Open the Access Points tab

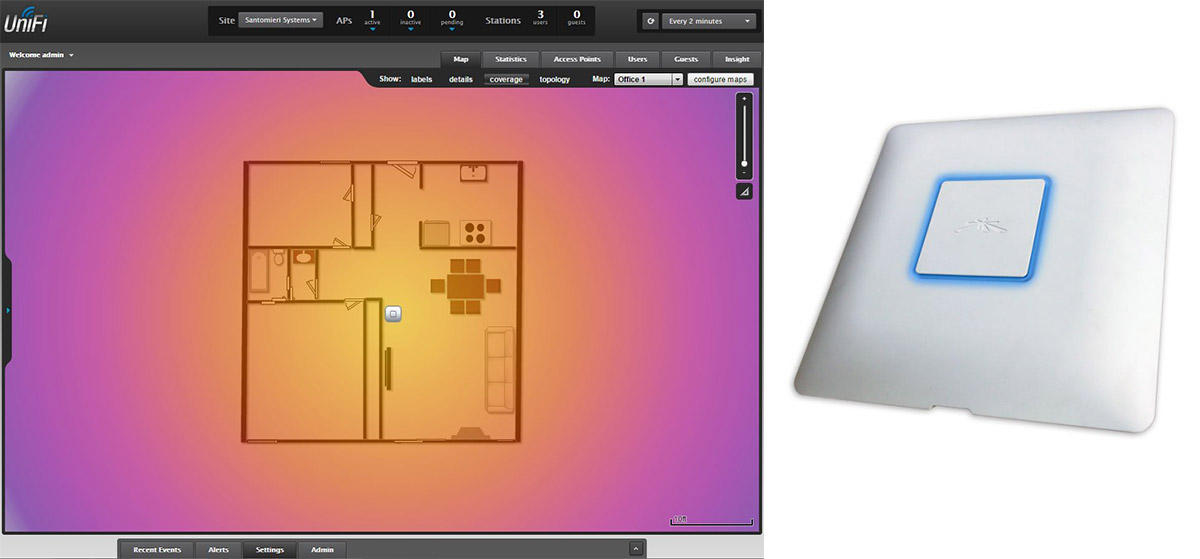[x=577, y=59]
